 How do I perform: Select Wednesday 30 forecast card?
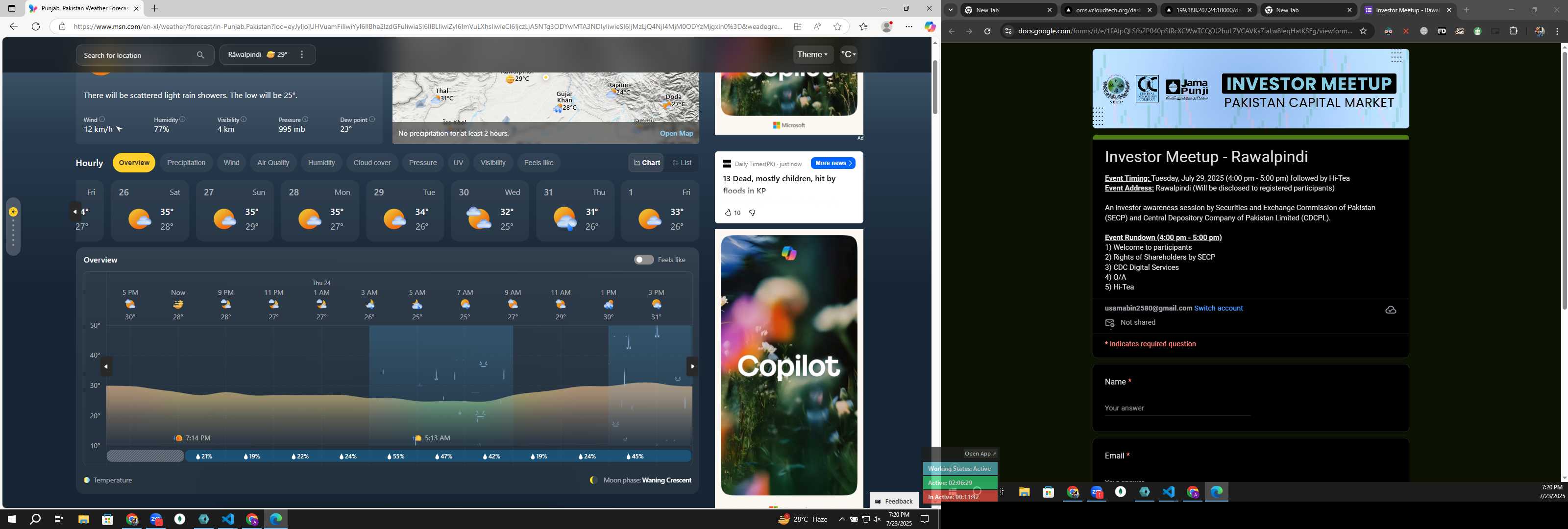[490, 211]
